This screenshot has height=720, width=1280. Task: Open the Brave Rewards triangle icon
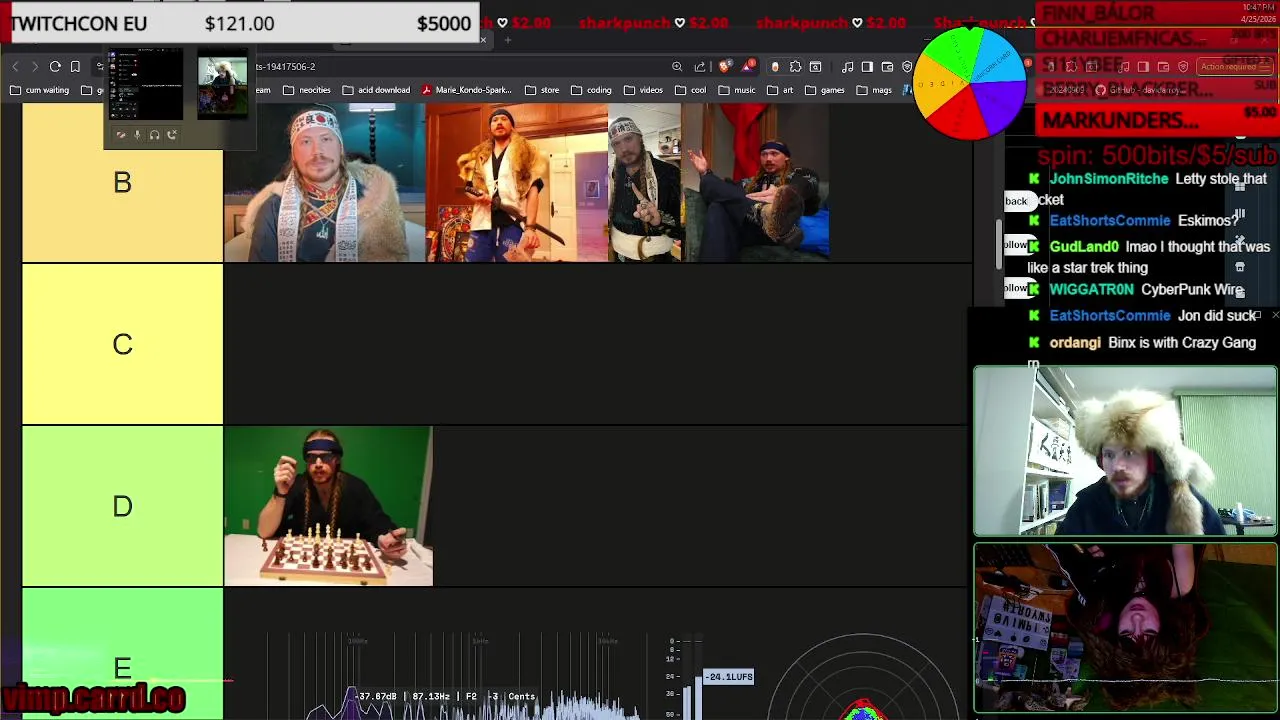pos(748,67)
